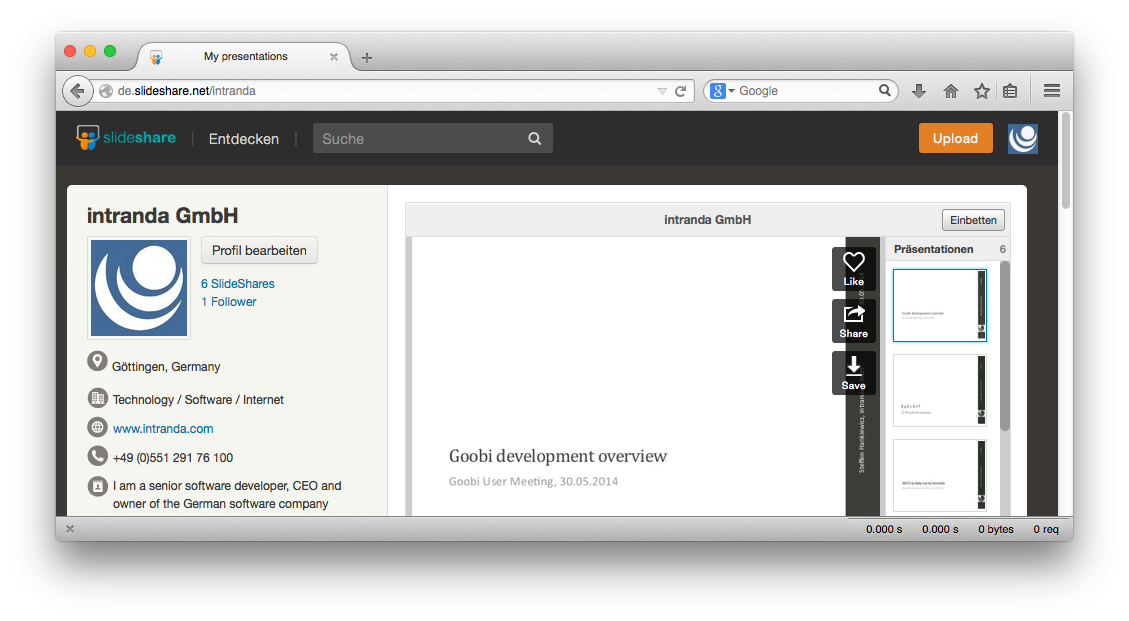
Task: Click the intranda GmbH profile heading
Action: point(163,215)
